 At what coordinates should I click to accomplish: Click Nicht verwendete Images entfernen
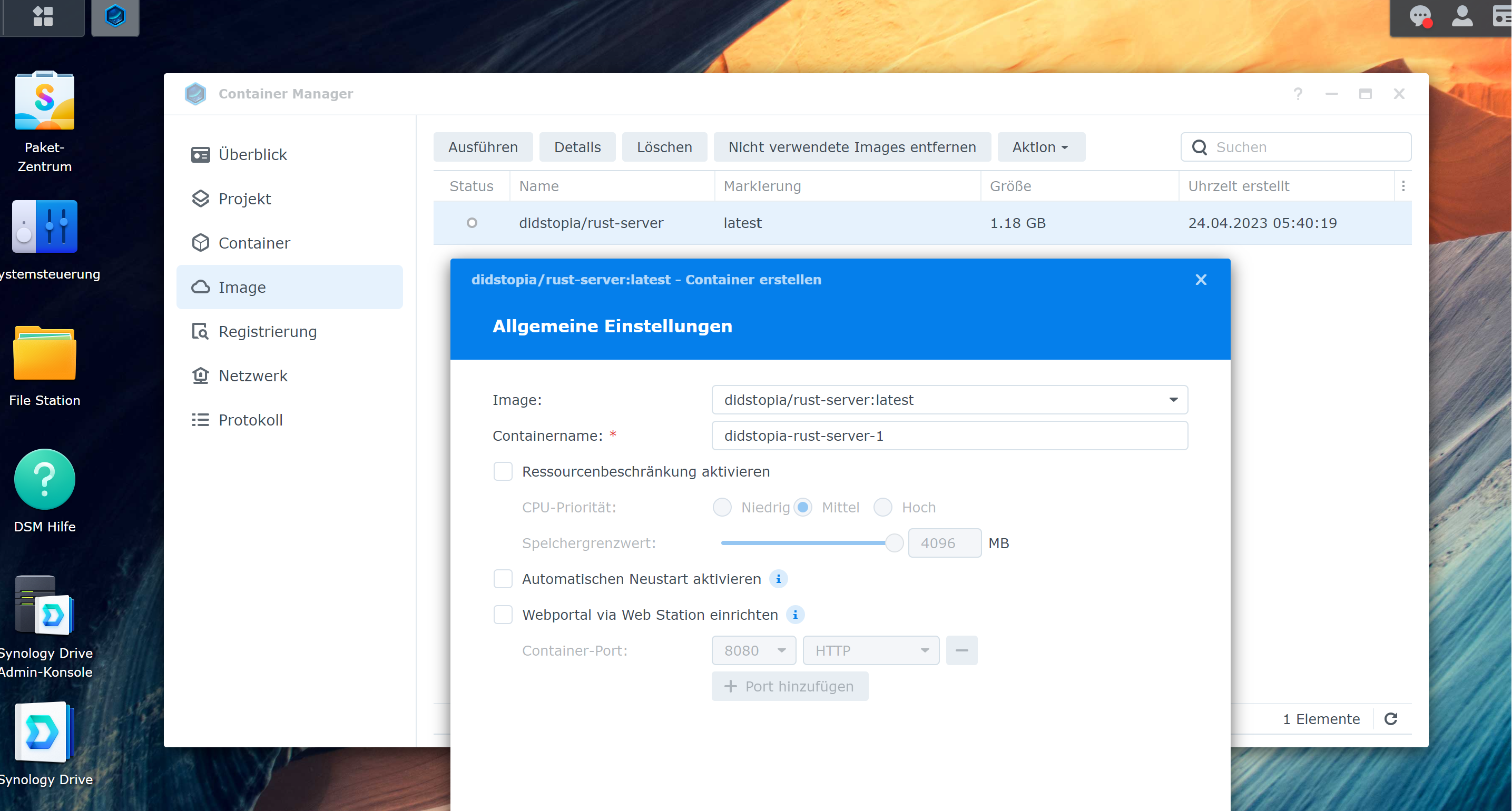click(x=852, y=147)
